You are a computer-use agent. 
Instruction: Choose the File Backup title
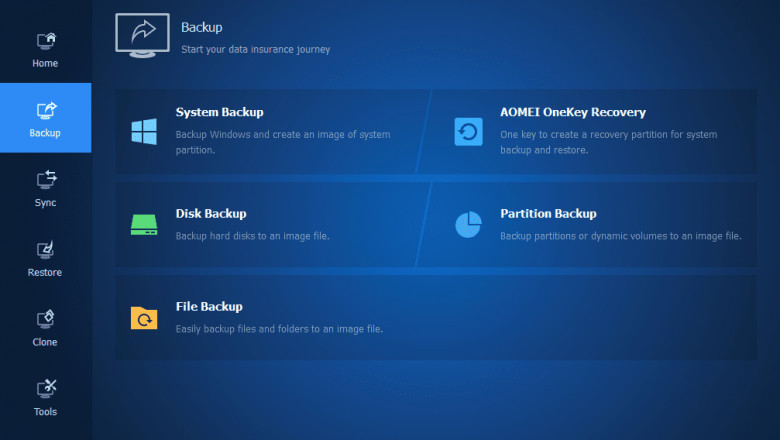click(x=209, y=307)
